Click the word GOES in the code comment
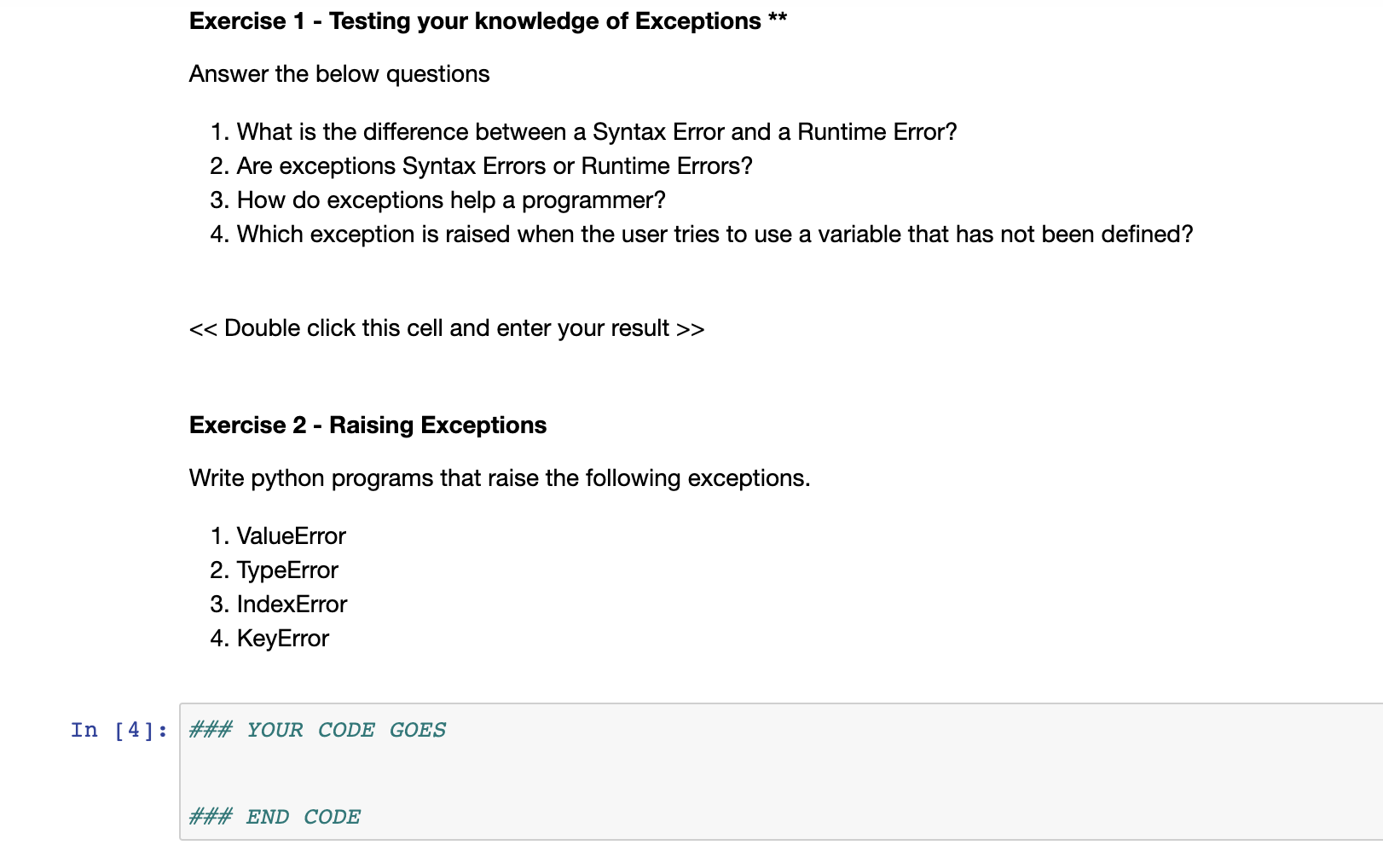The width and height of the screenshot is (1383, 868). (418, 730)
